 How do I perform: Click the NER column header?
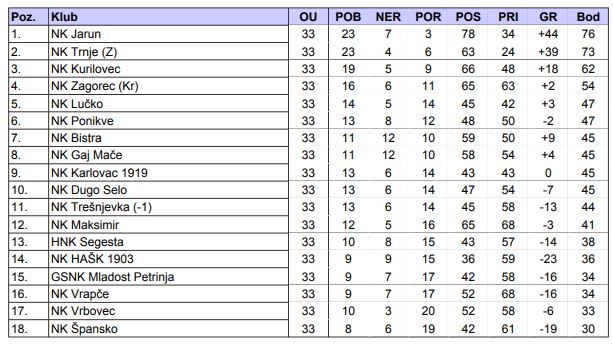[388, 17]
